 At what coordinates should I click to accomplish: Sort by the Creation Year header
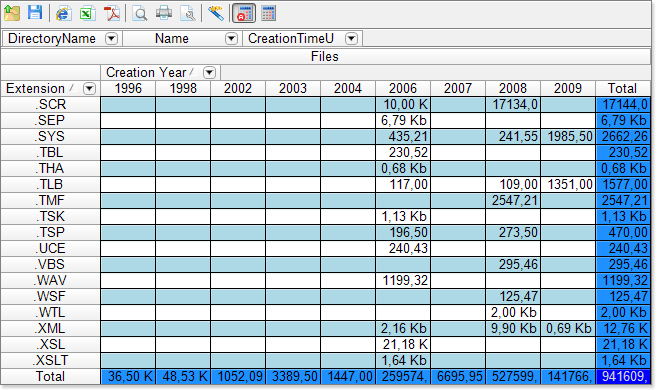pyautogui.click(x=160, y=72)
